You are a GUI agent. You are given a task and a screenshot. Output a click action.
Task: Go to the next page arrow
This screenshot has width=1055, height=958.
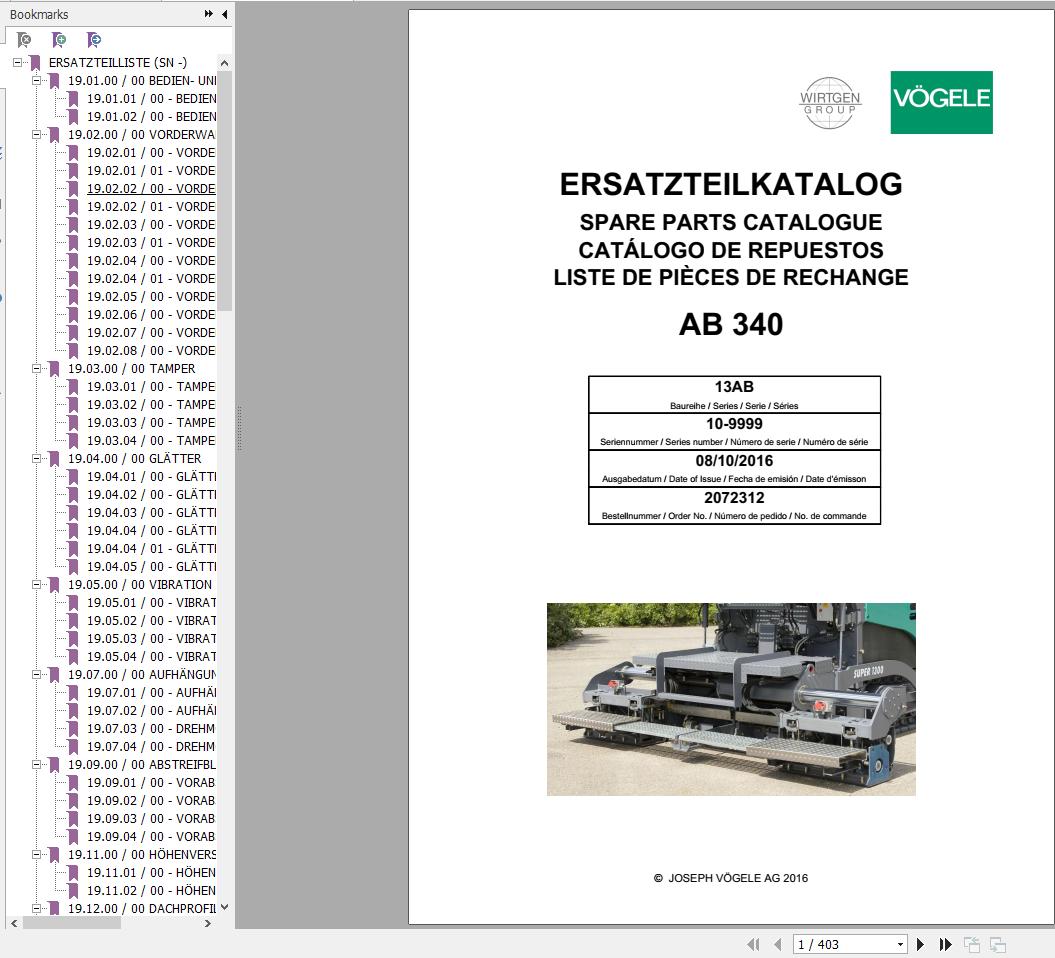pos(920,943)
